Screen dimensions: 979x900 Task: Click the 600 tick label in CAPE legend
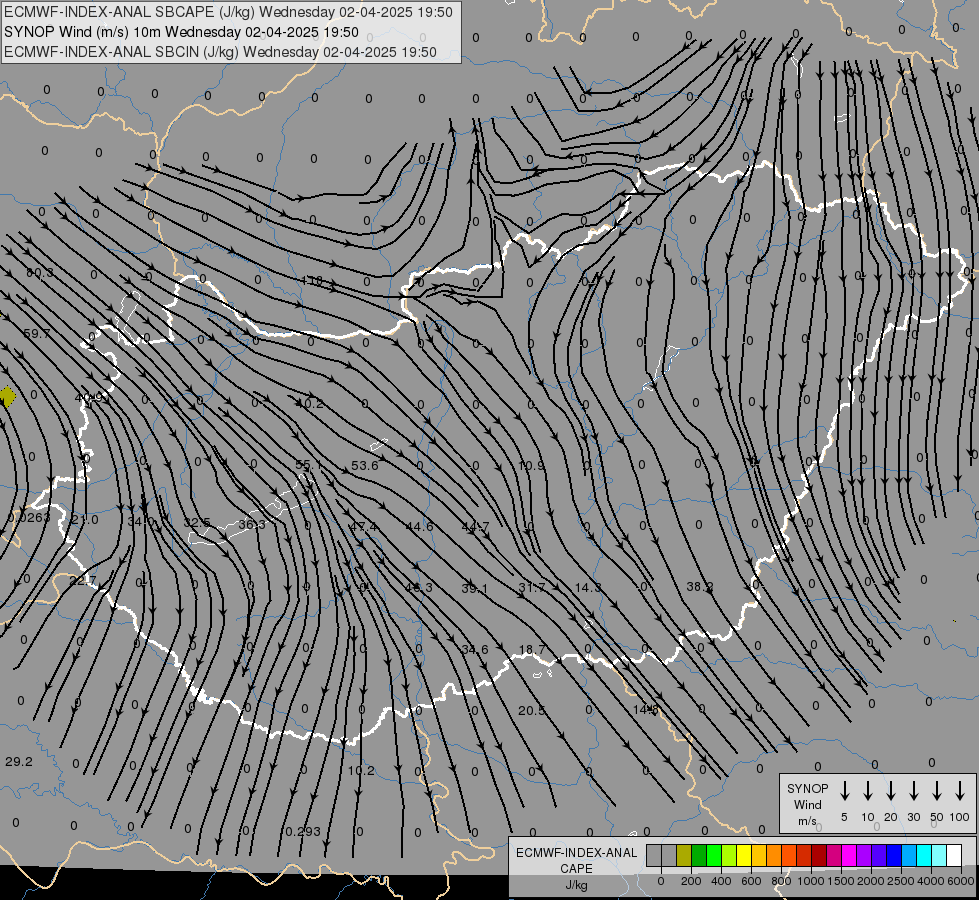(751, 881)
